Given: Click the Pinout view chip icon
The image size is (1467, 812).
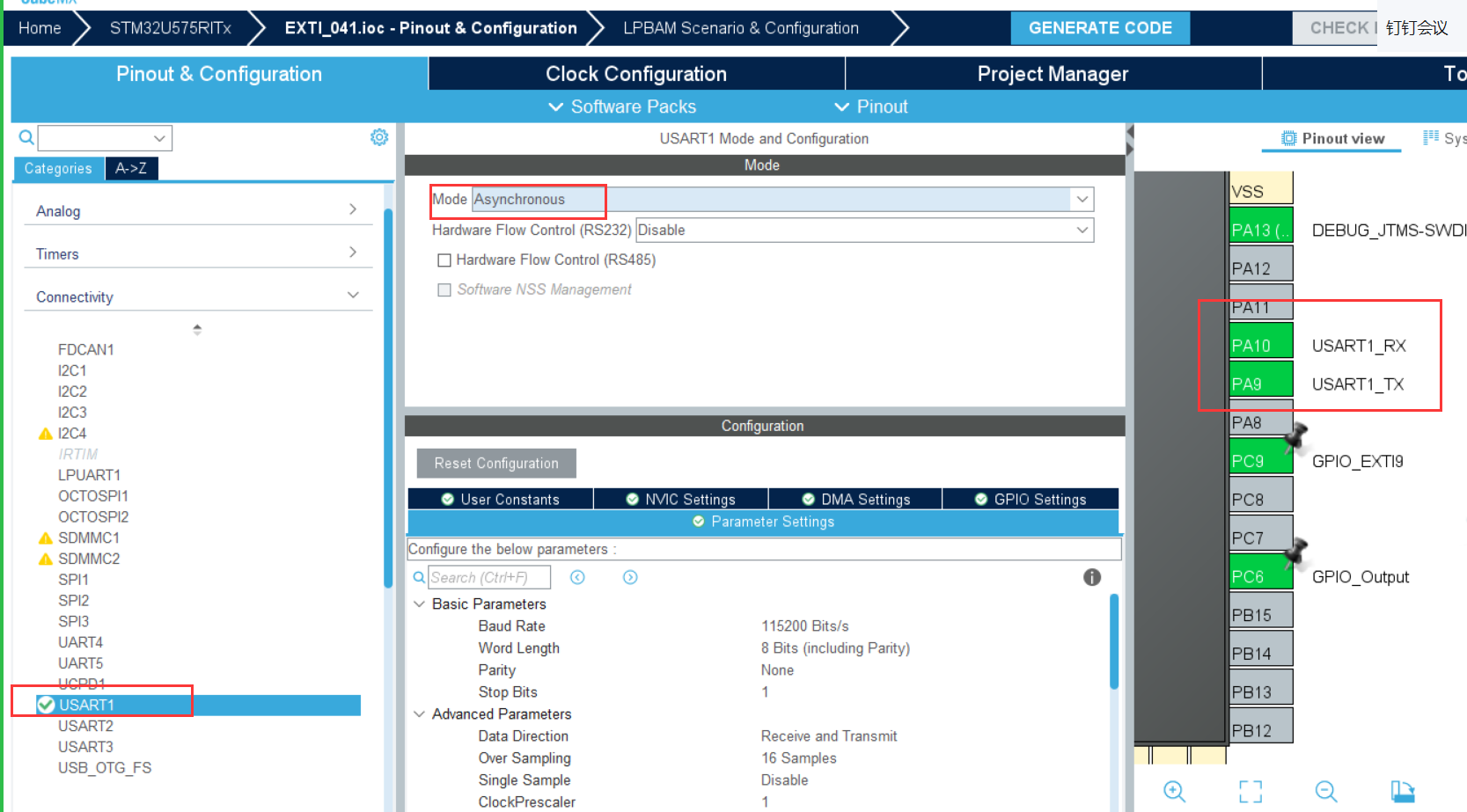Looking at the screenshot, I should pos(1288,138).
